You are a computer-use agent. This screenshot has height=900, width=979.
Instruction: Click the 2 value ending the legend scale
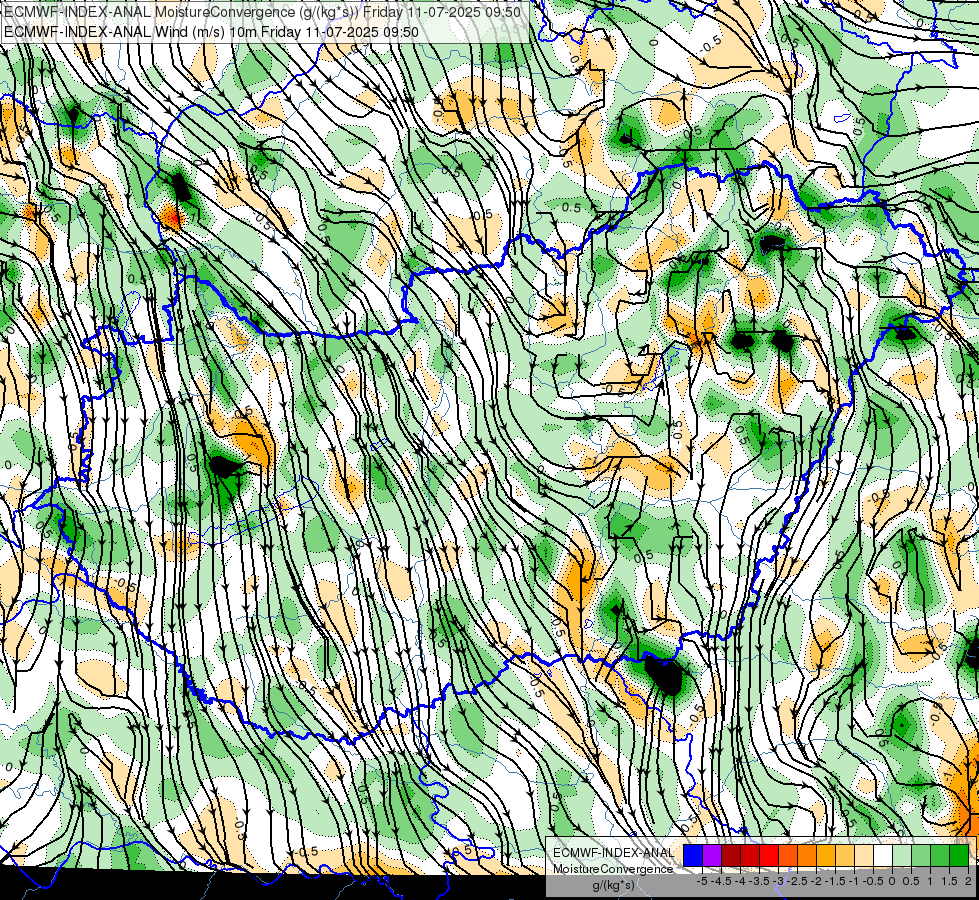968,881
